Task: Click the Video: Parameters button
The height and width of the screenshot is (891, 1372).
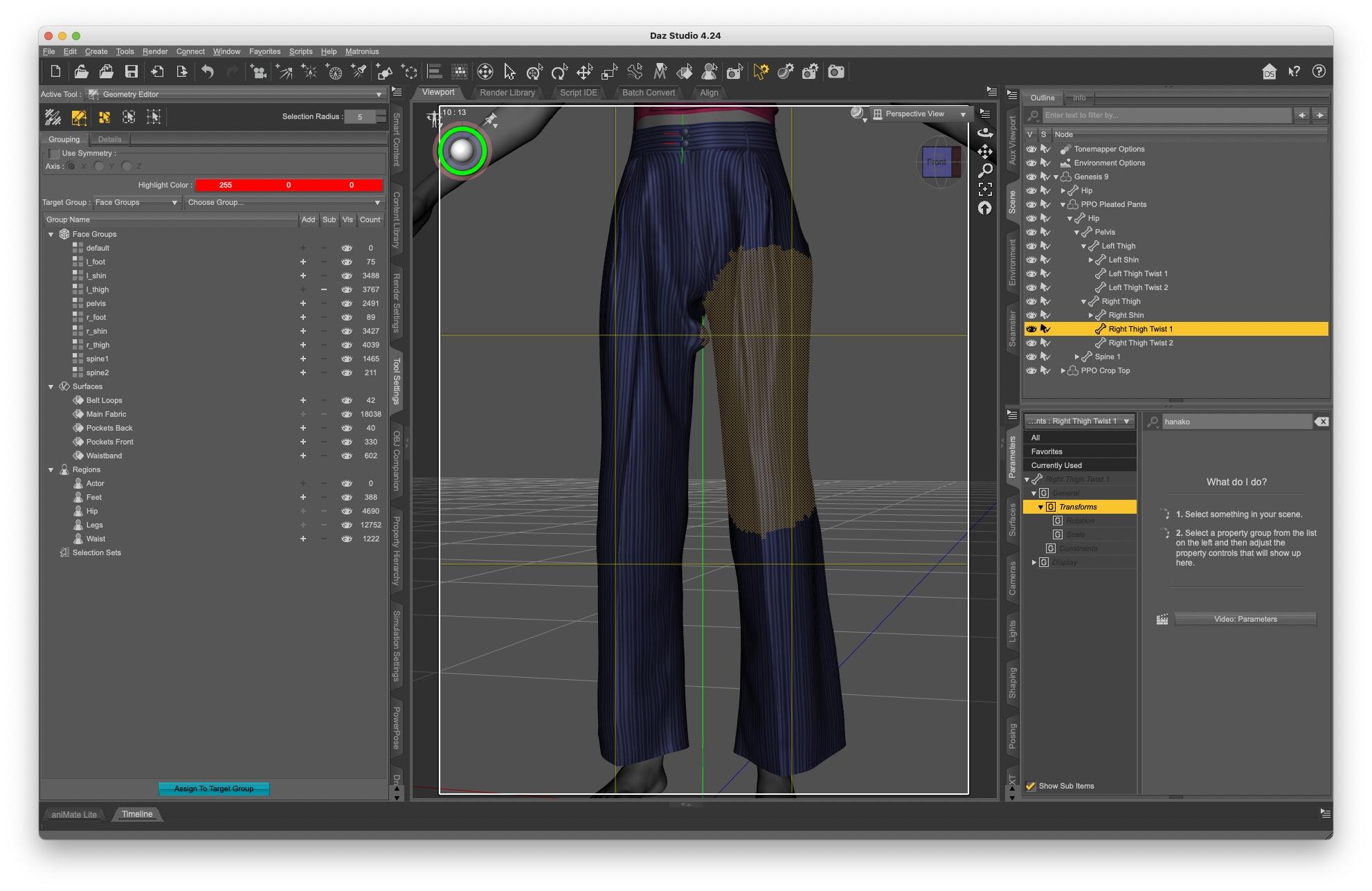Action: pyautogui.click(x=1245, y=619)
